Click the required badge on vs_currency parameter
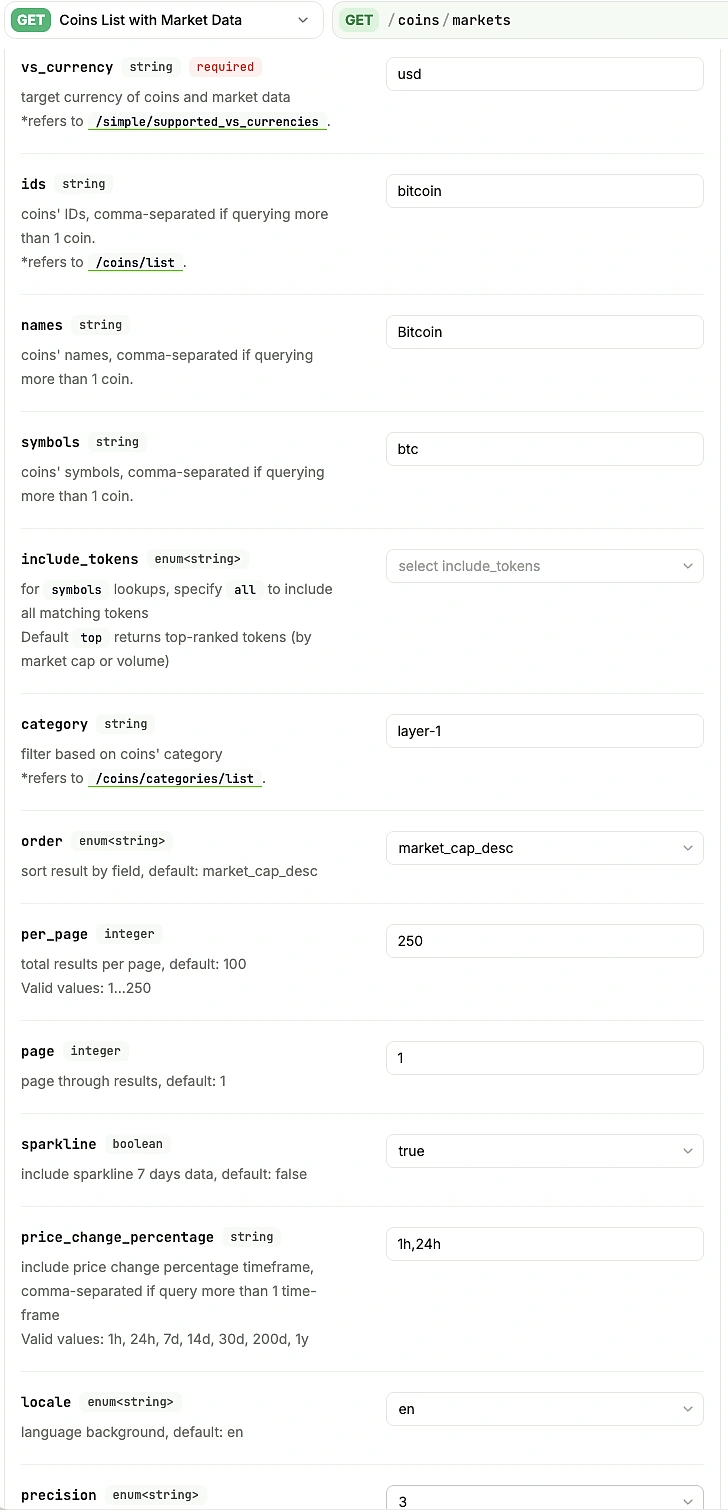Screen dimensions: 728x1510 (225, 67)
